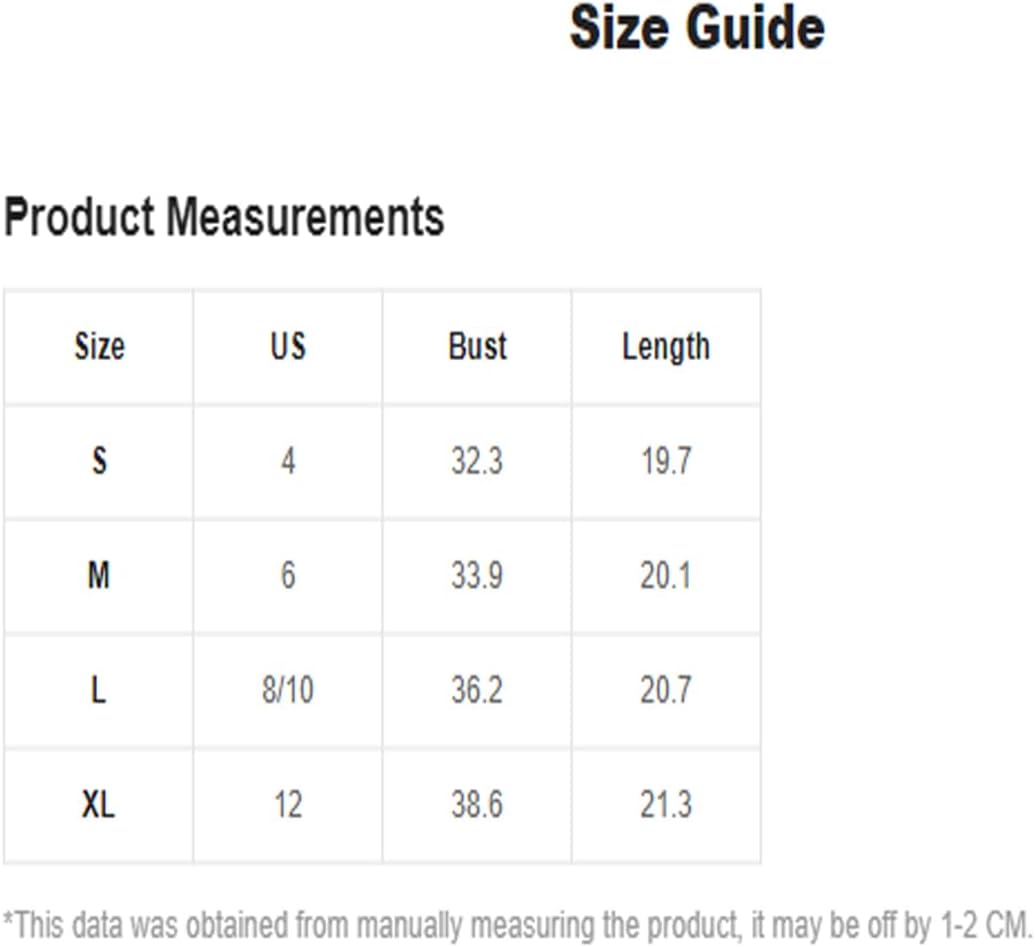The width and height of the screenshot is (1035, 947).
Task: Click the M size row label
Action: pyautogui.click(x=99, y=575)
